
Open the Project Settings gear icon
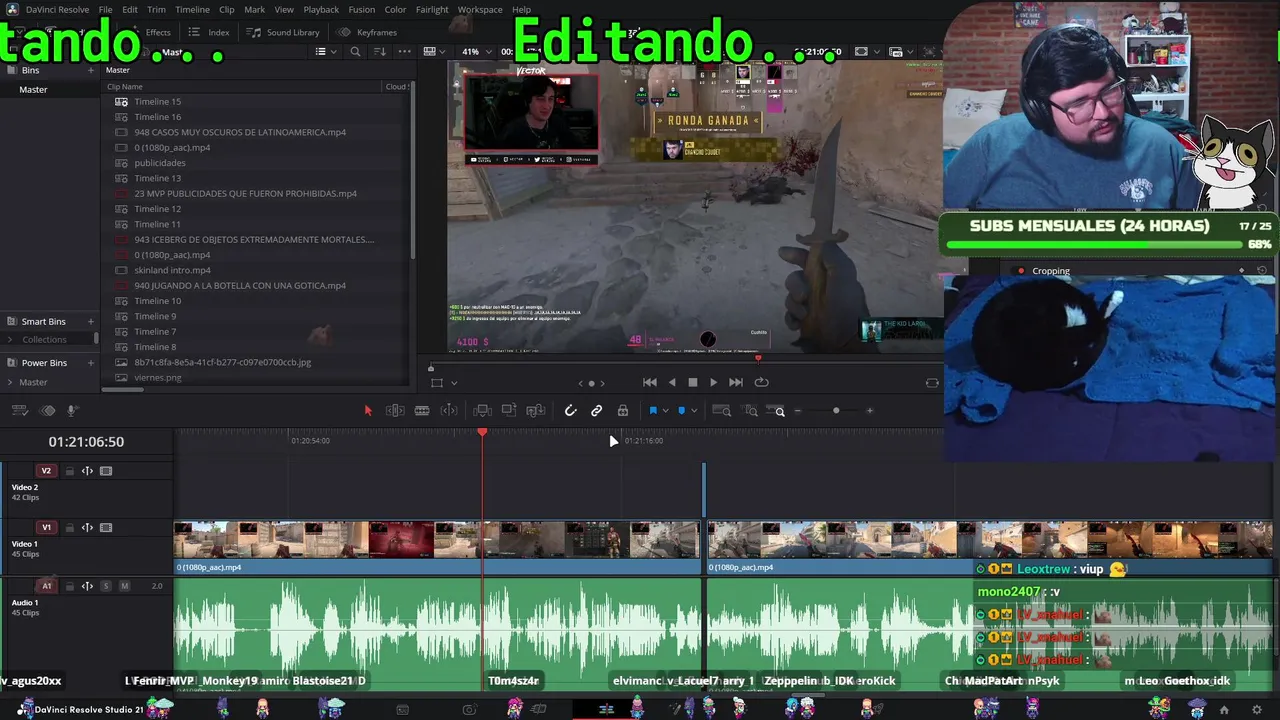tap(1257, 710)
